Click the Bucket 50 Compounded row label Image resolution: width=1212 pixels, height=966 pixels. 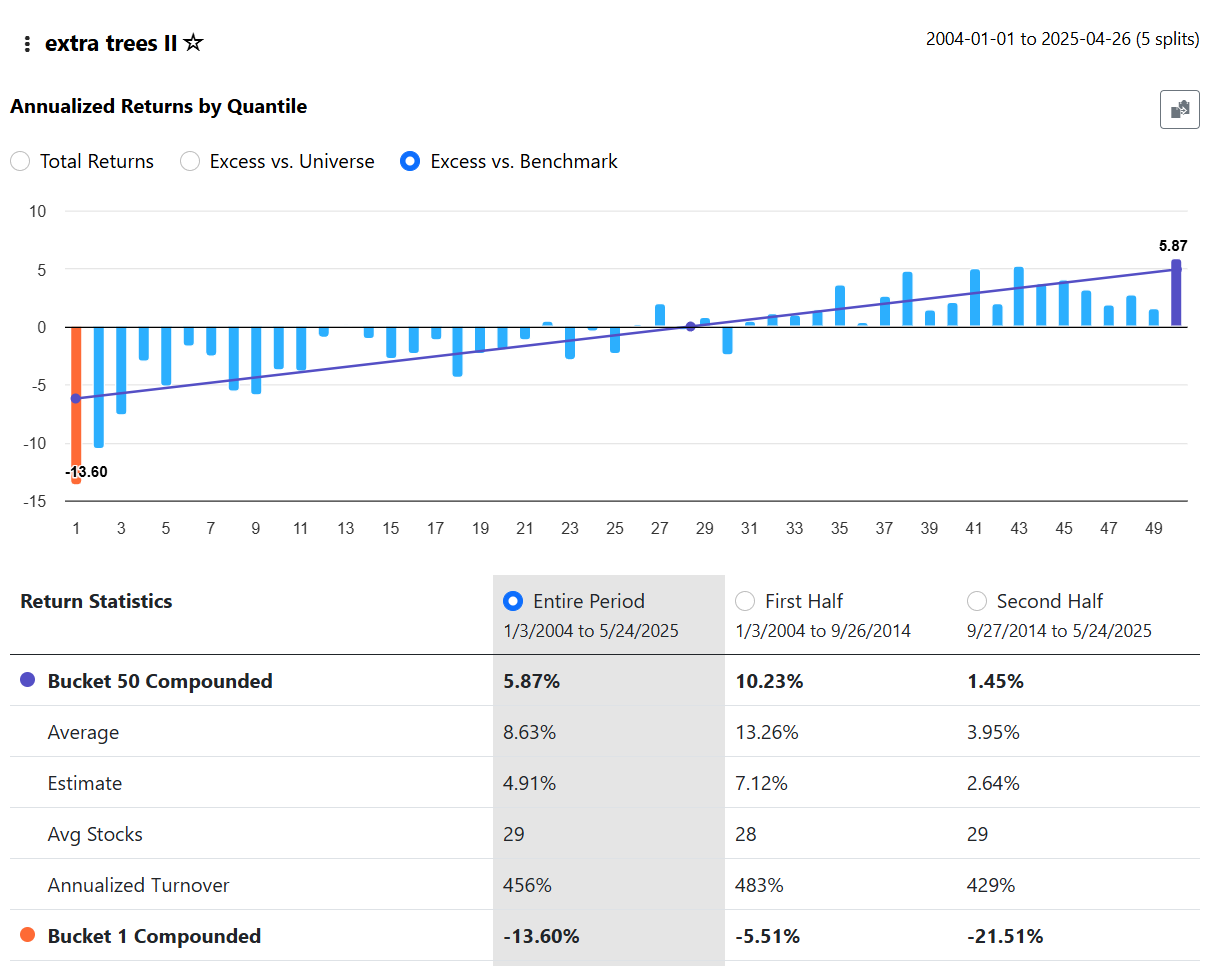[x=160, y=681]
